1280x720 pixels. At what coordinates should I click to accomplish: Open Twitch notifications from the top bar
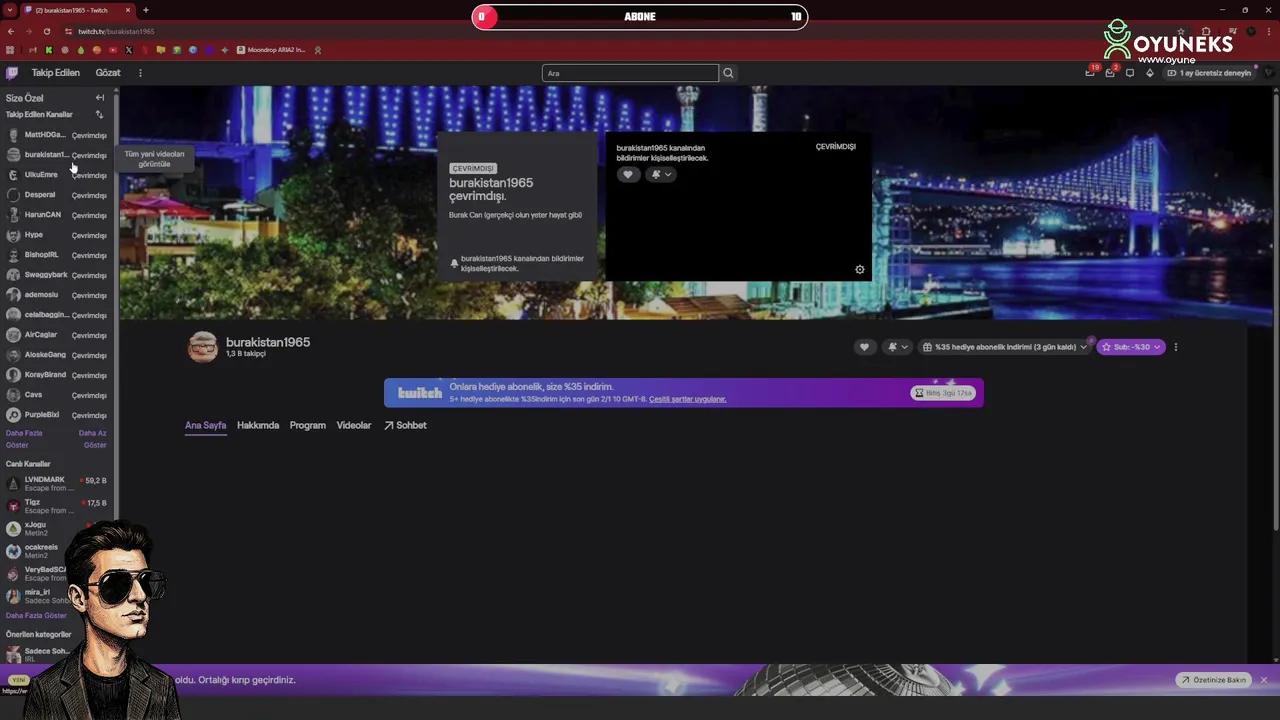[x=1089, y=72]
